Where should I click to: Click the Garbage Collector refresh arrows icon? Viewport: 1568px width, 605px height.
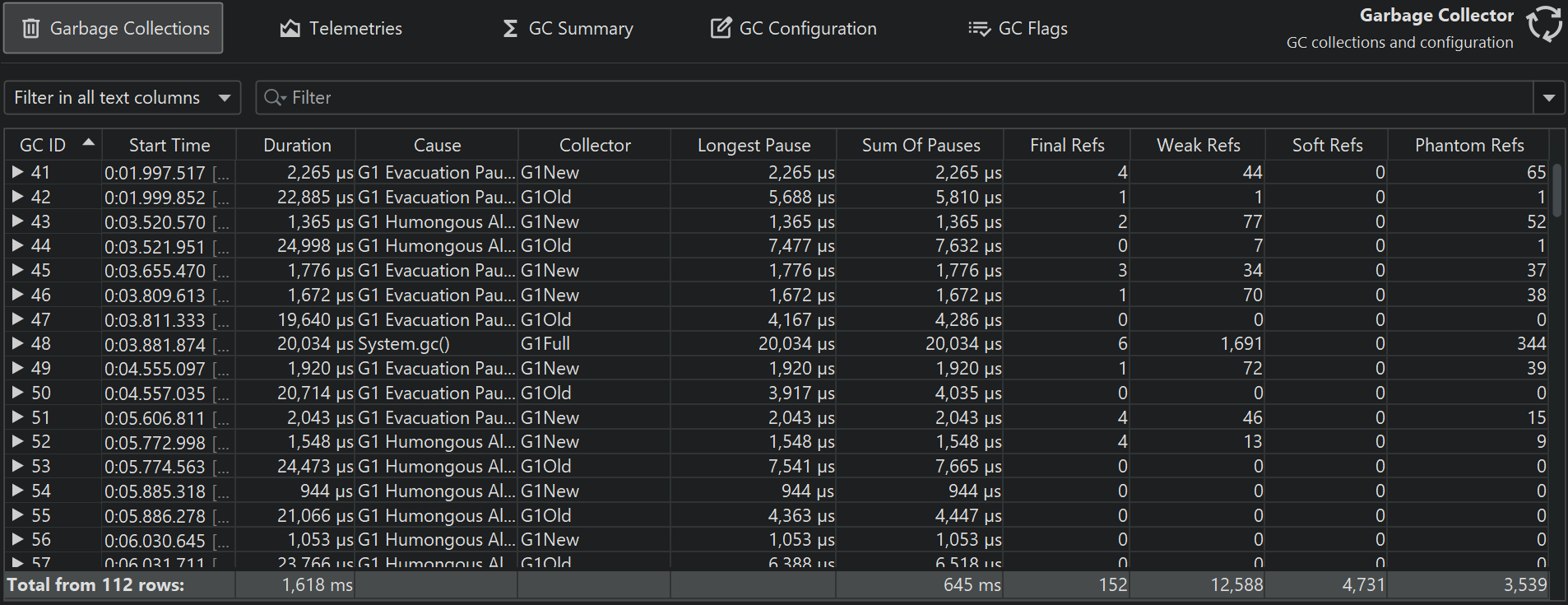click(1544, 23)
